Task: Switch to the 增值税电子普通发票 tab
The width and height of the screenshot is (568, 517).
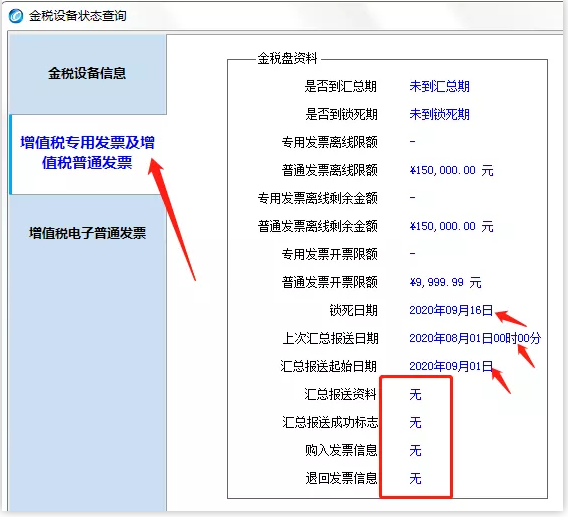Action: pyautogui.click(x=87, y=233)
